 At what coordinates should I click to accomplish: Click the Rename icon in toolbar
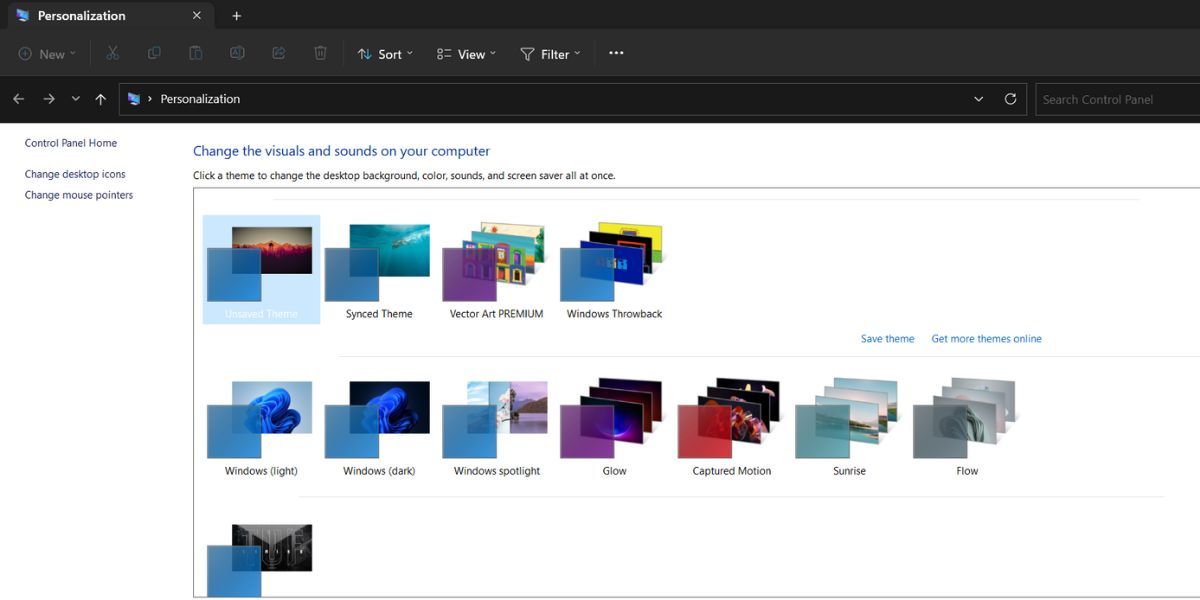237,54
